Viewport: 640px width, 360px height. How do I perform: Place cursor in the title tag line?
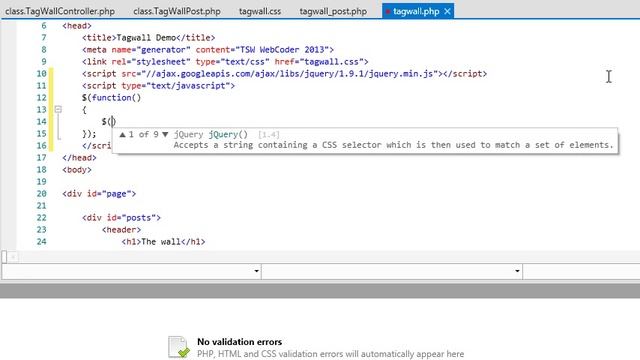(x=149, y=38)
